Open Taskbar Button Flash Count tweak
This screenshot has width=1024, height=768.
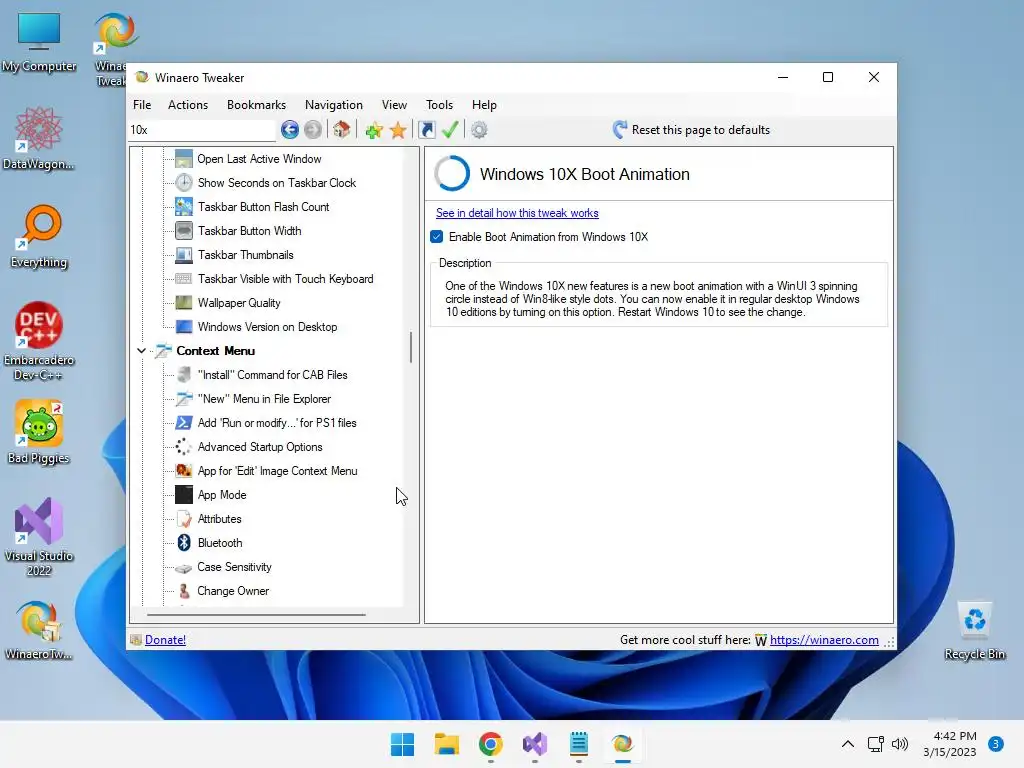click(264, 207)
